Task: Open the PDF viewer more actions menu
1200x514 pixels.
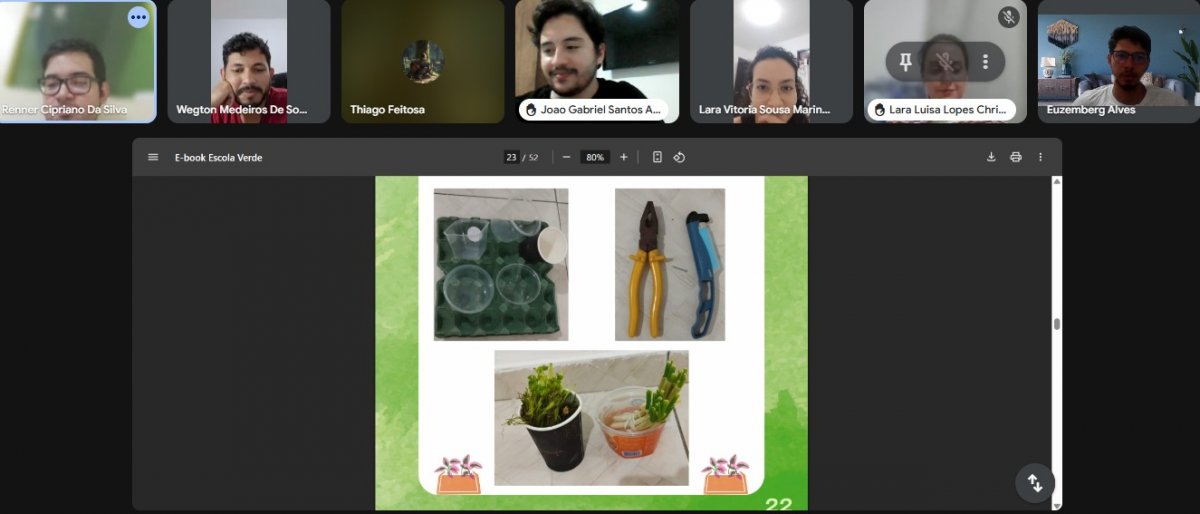Action: [x=1040, y=157]
